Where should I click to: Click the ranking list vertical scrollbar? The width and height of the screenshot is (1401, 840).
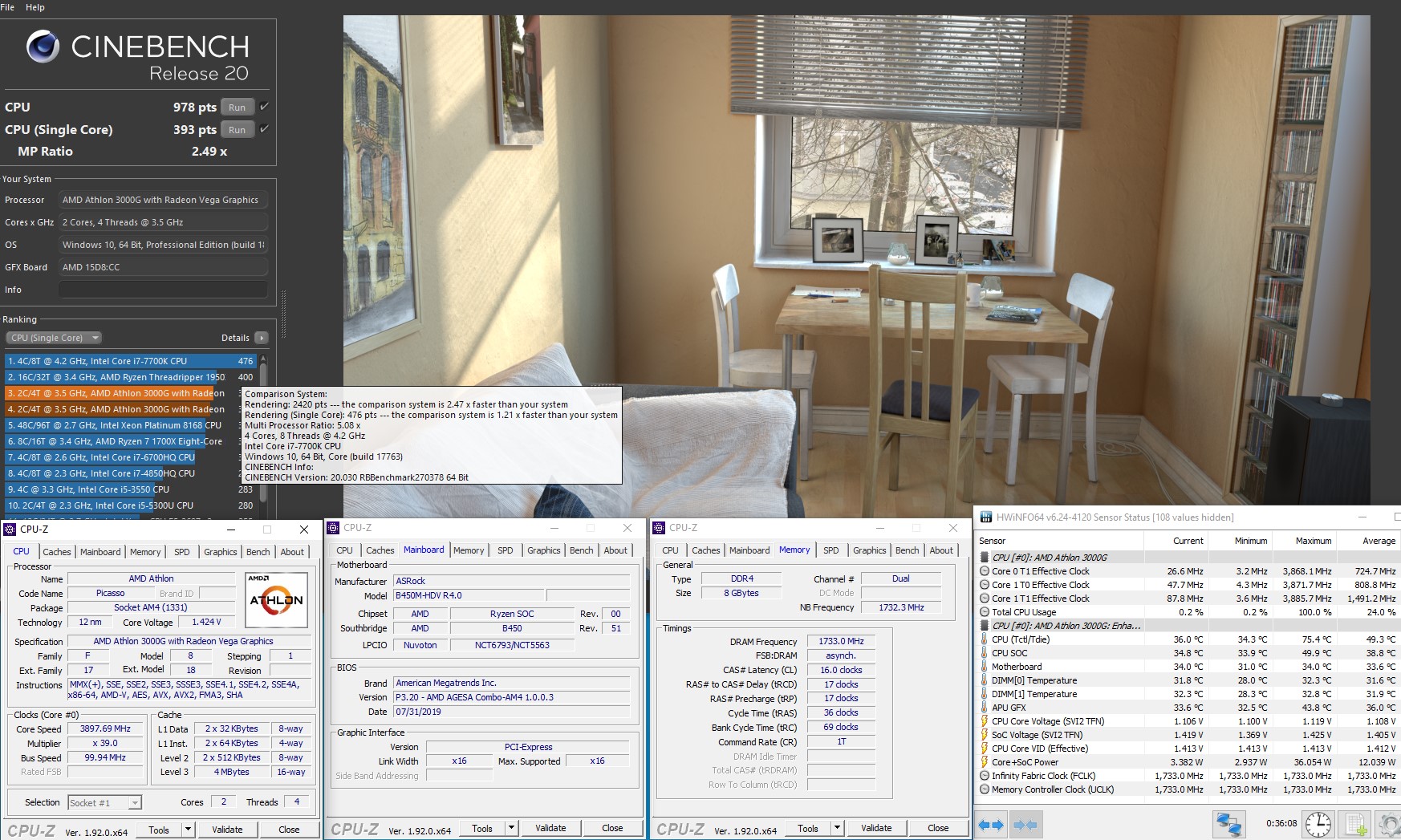coord(263,433)
